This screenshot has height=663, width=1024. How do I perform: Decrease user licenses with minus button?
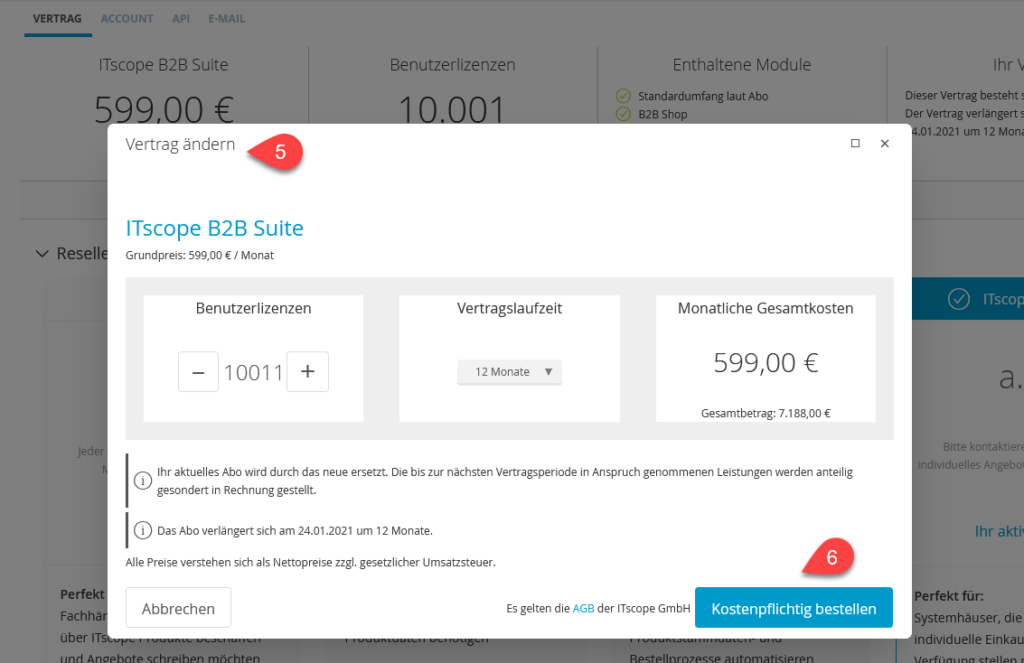[199, 372]
